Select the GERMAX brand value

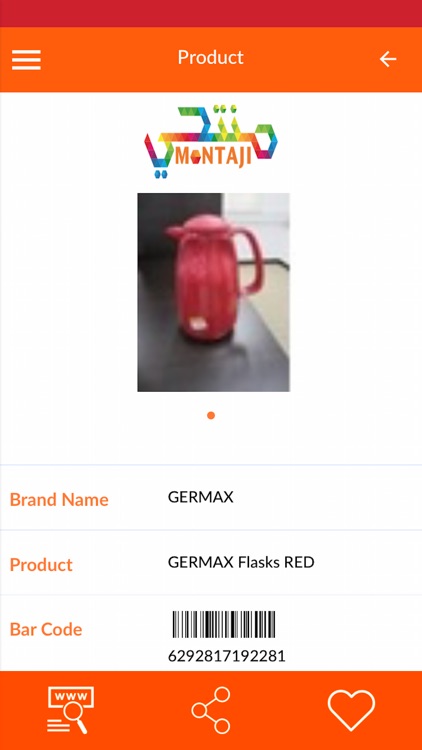201,497
